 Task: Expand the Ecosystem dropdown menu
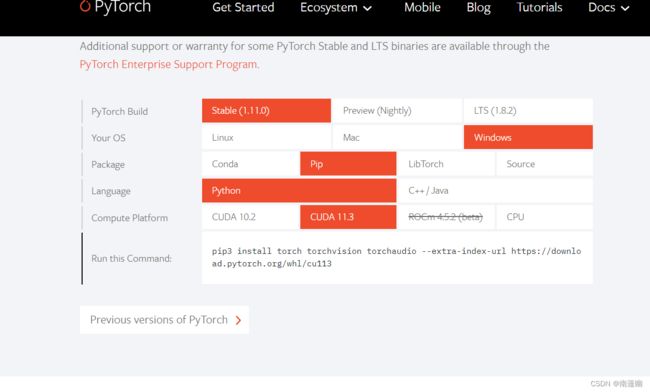point(336,7)
